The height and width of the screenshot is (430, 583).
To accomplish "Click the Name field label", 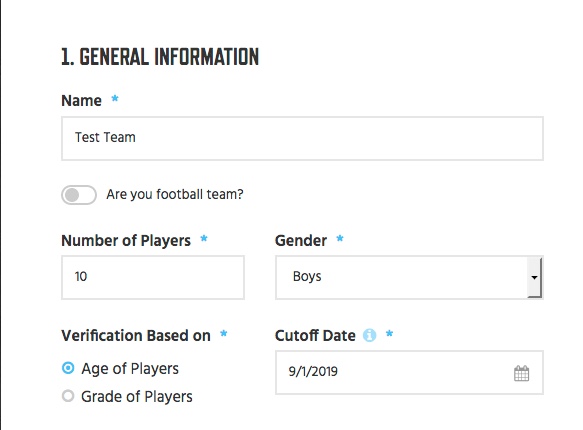I will click(x=81, y=100).
